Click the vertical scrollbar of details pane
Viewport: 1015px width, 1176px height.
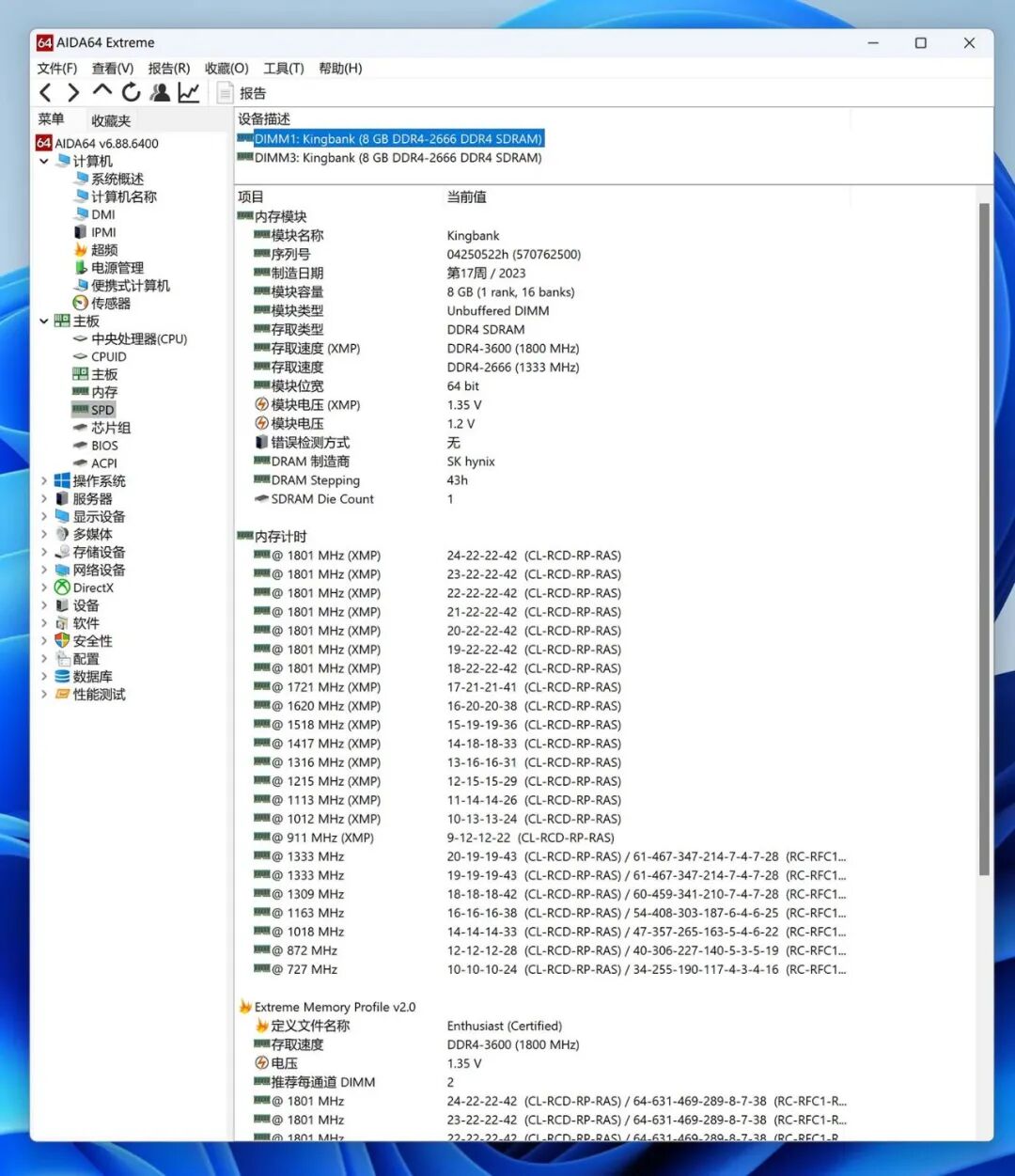tap(984, 539)
